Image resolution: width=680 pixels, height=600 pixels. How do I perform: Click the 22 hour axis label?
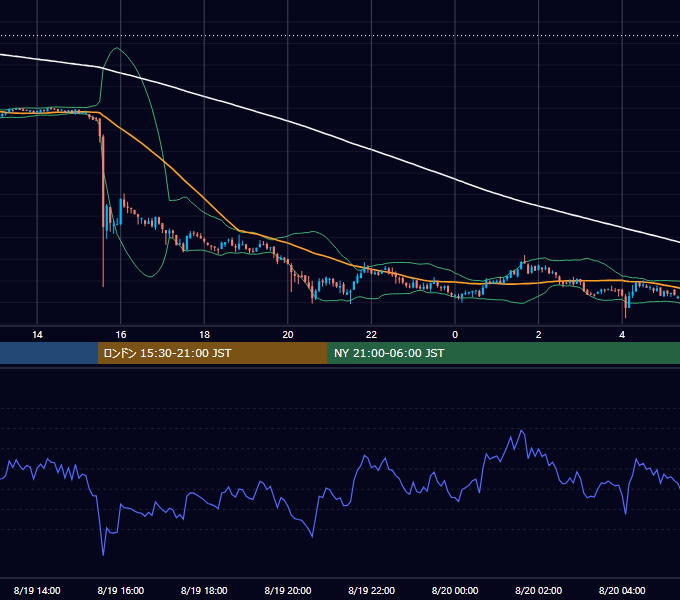click(x=371, y=335)
